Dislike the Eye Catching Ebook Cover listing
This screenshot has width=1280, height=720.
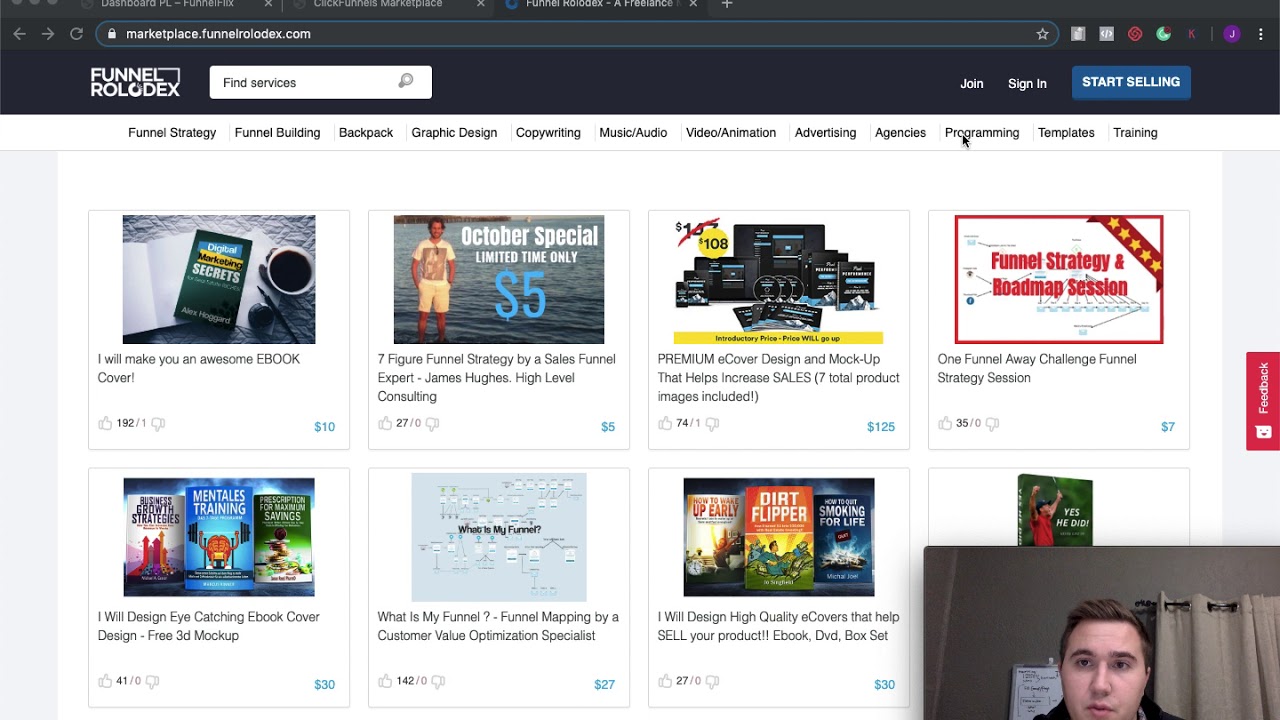152,682
